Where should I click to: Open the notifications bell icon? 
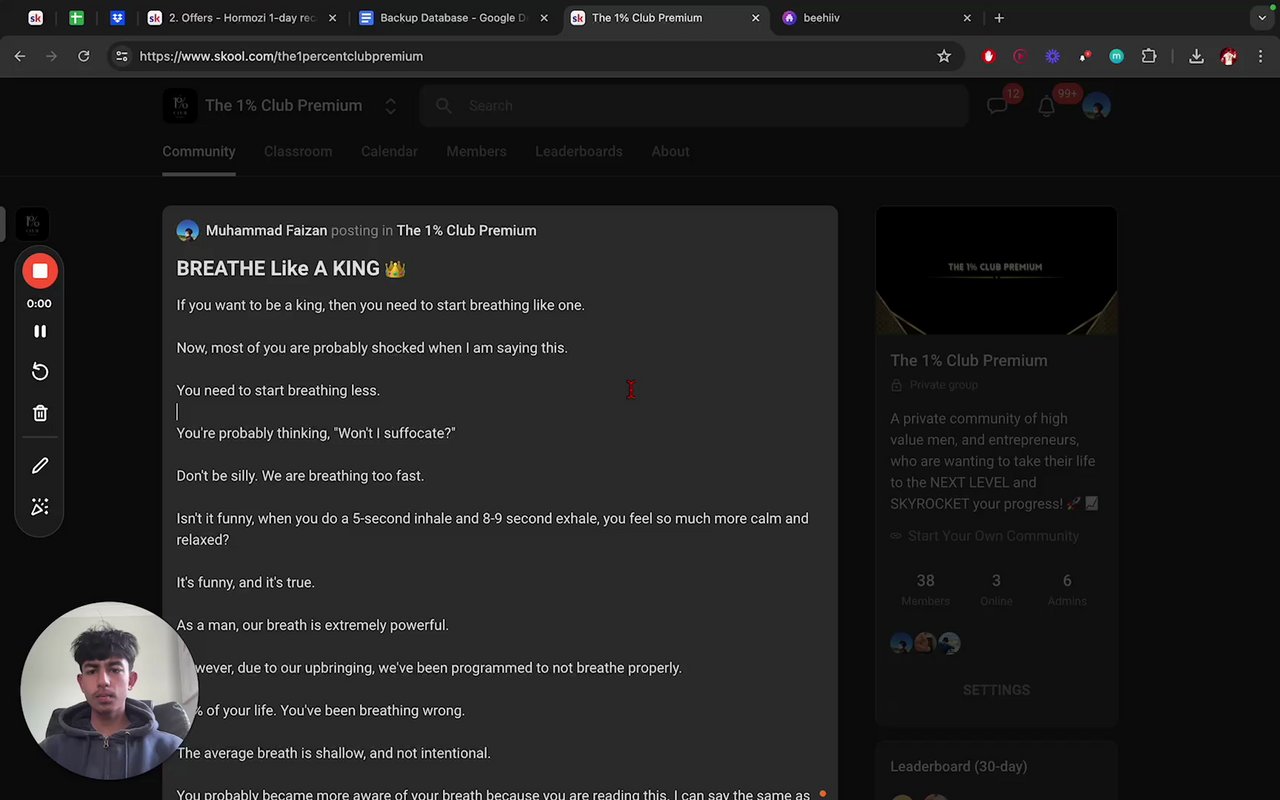1046,105
